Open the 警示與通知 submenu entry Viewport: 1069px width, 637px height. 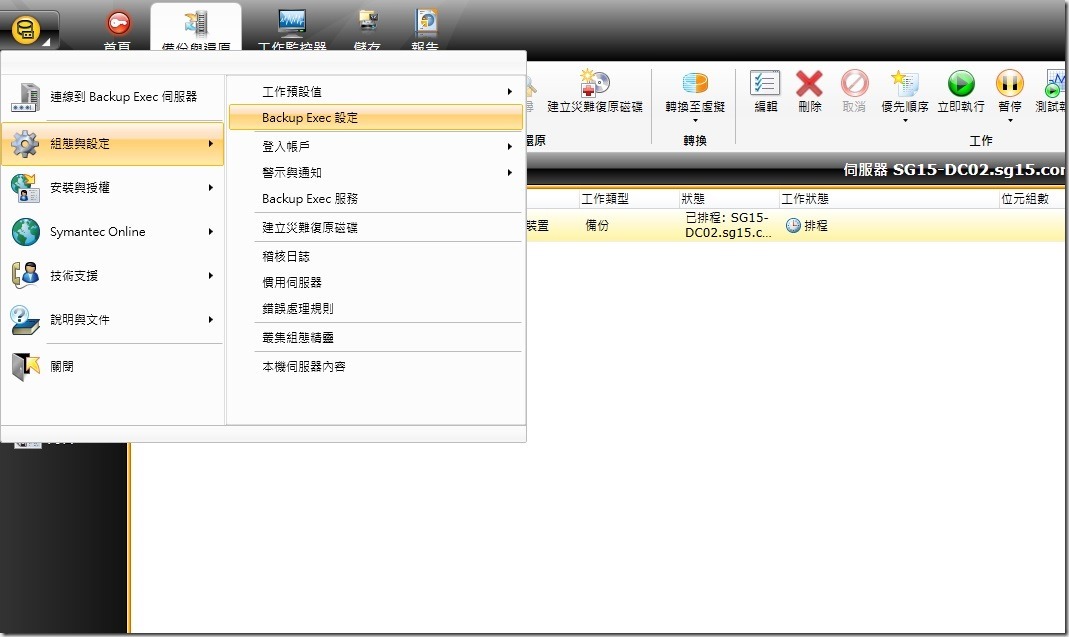pyautogui.click(x=376, y=173)
